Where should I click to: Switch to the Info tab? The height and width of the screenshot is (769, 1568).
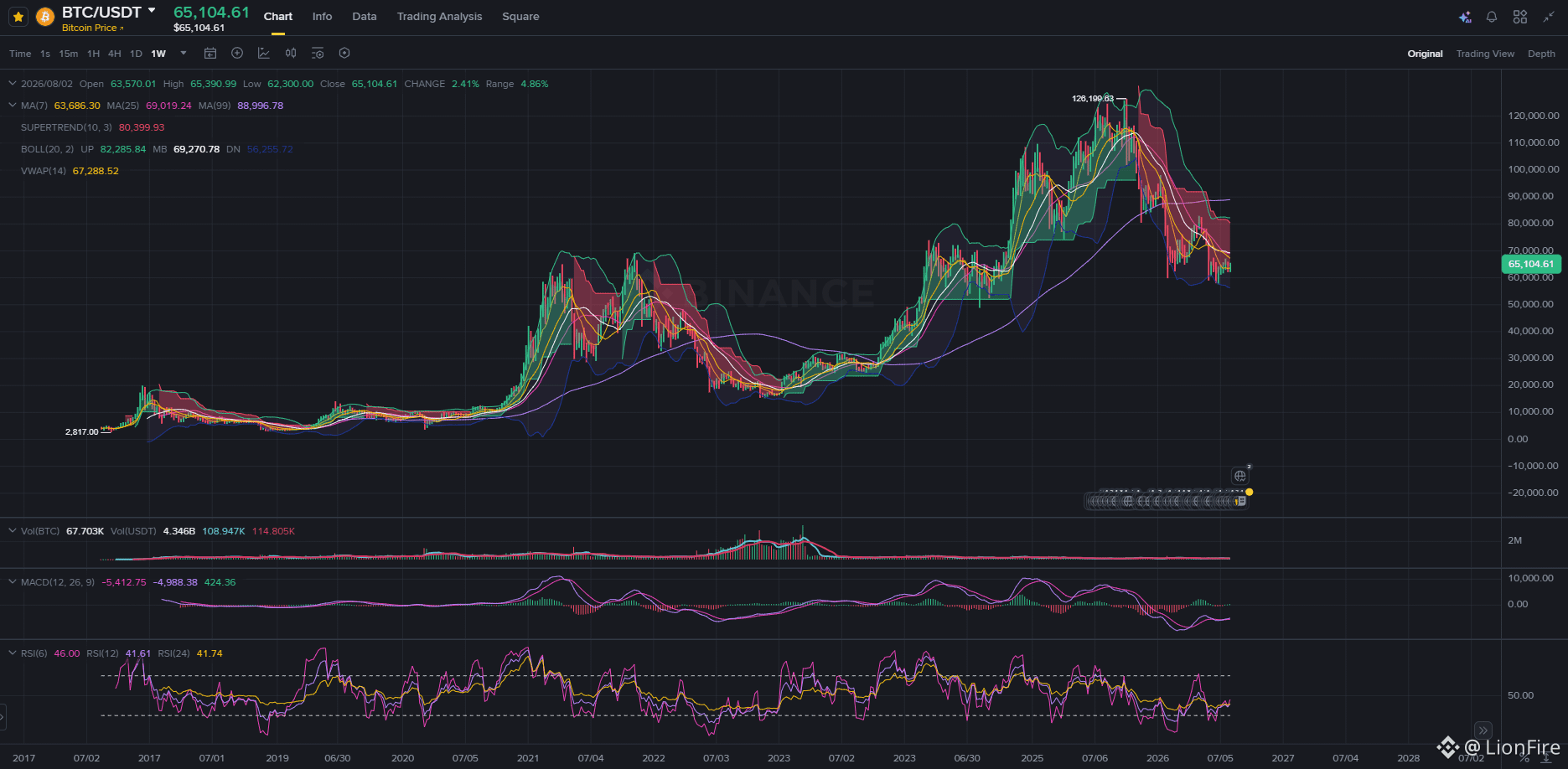[322, 17]
